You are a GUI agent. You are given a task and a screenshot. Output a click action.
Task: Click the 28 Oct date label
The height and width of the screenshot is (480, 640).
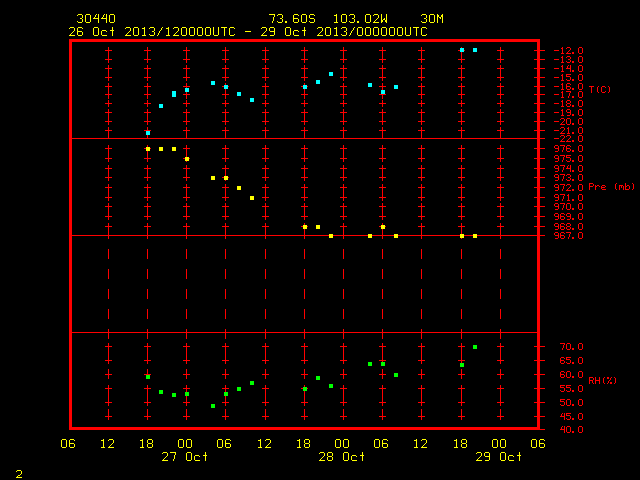click(x=342, y=457)
